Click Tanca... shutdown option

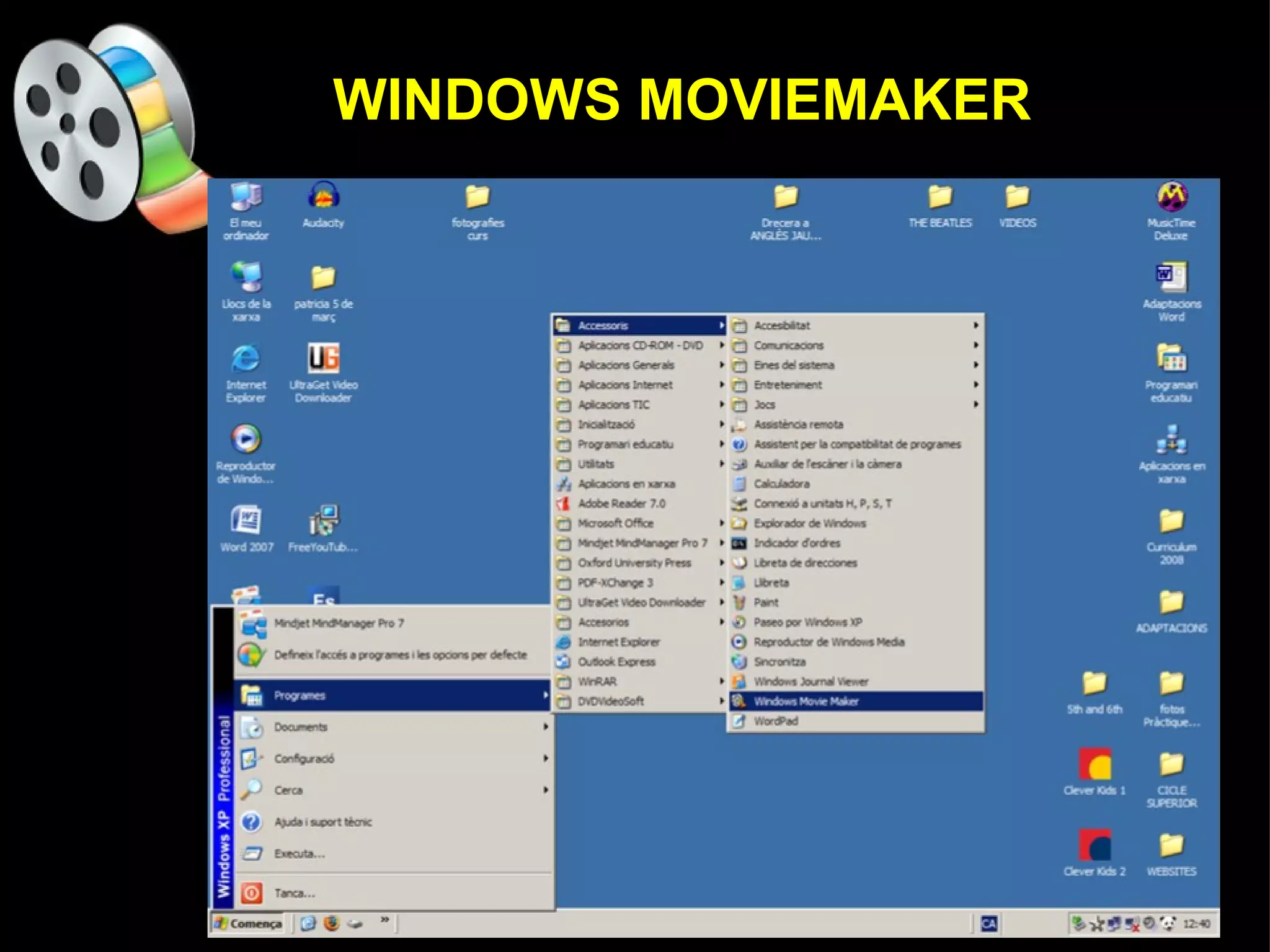[393, 893]
